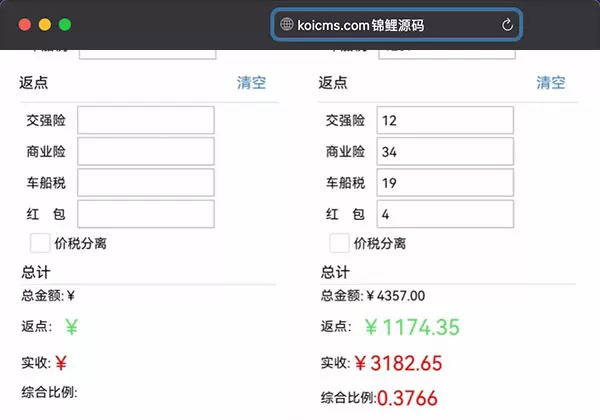Image resolution: width=600 pixels, height=420 pixels.
Task: Click empty 车船税 field in left panel
Action: 146,182
